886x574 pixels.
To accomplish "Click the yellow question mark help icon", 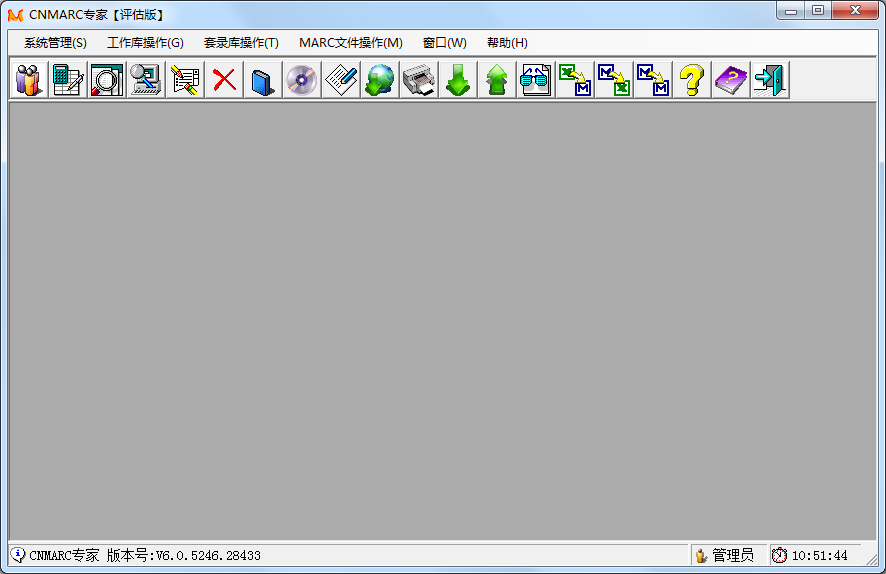I will point(691,80).
